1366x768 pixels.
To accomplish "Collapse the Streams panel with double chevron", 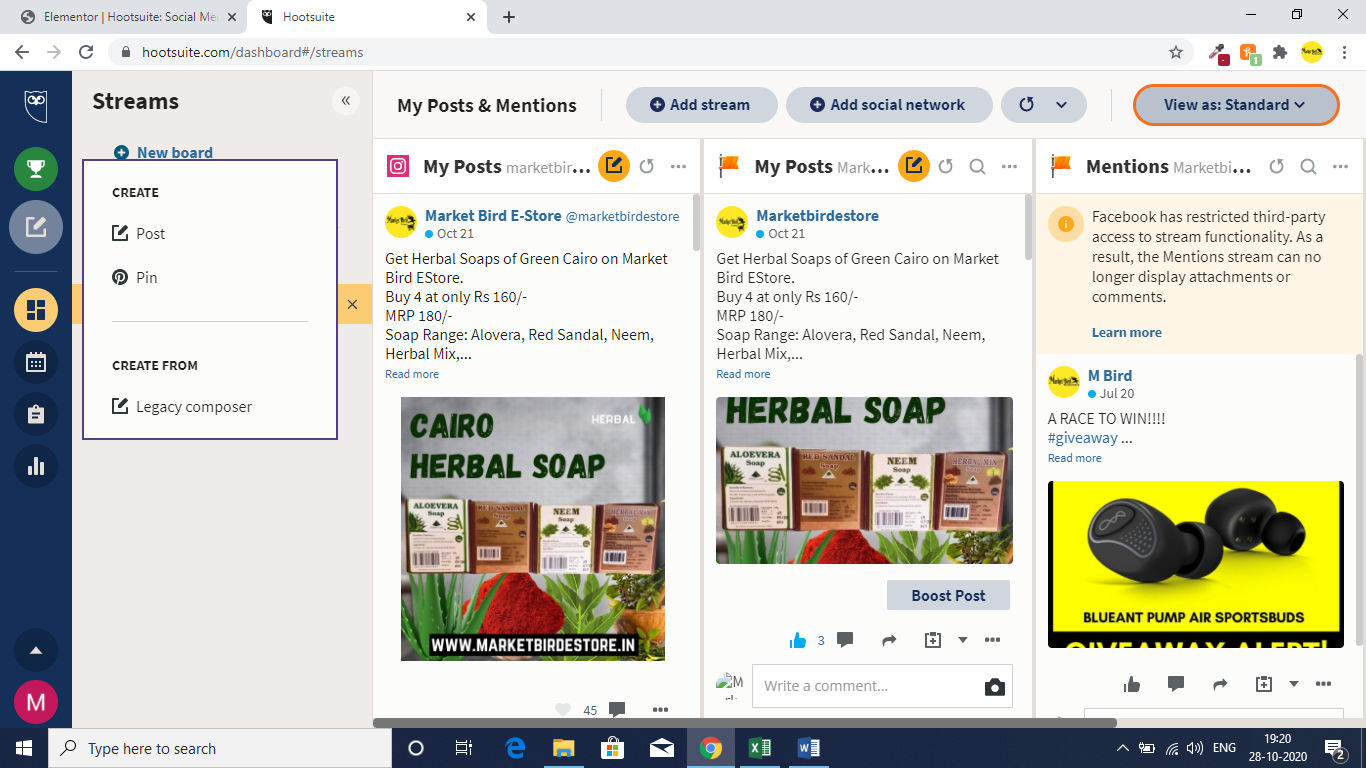I will (346, 100).
